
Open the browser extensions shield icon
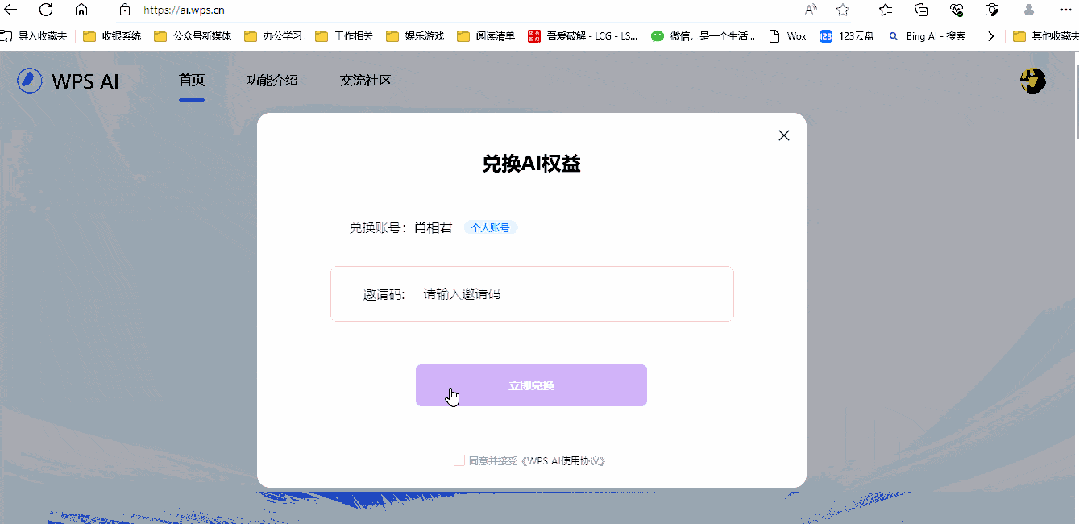click(x=992, y=10)
